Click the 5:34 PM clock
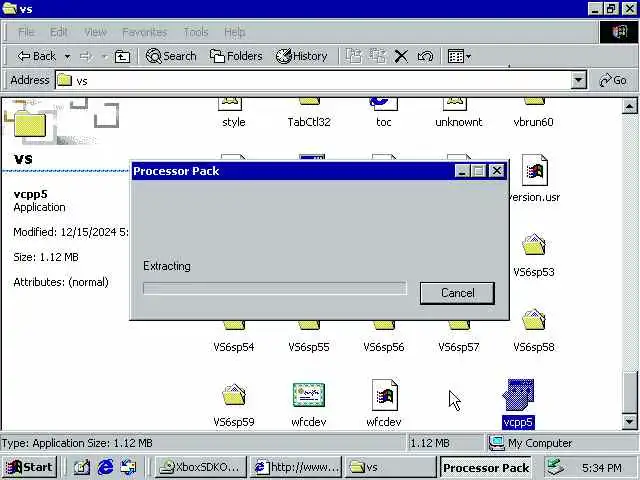This screenshot has height=480, width=640. tap(602, 467)
